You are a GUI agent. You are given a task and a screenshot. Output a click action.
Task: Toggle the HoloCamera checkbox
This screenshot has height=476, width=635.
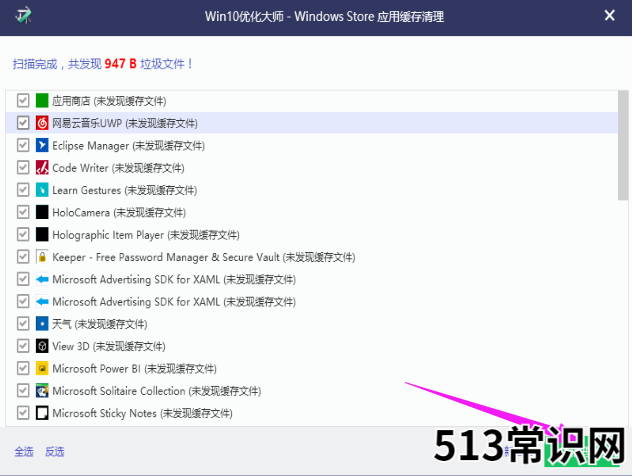(x=23, y=211)
